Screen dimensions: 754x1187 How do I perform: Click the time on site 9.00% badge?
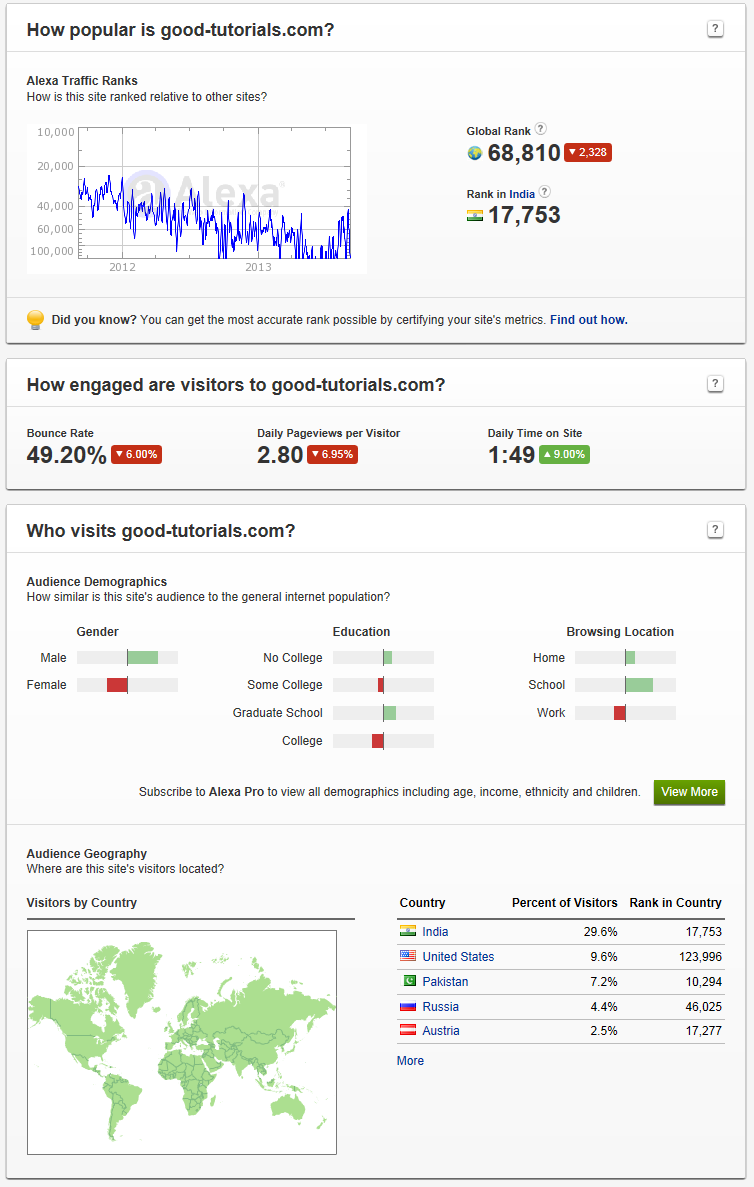564,454
